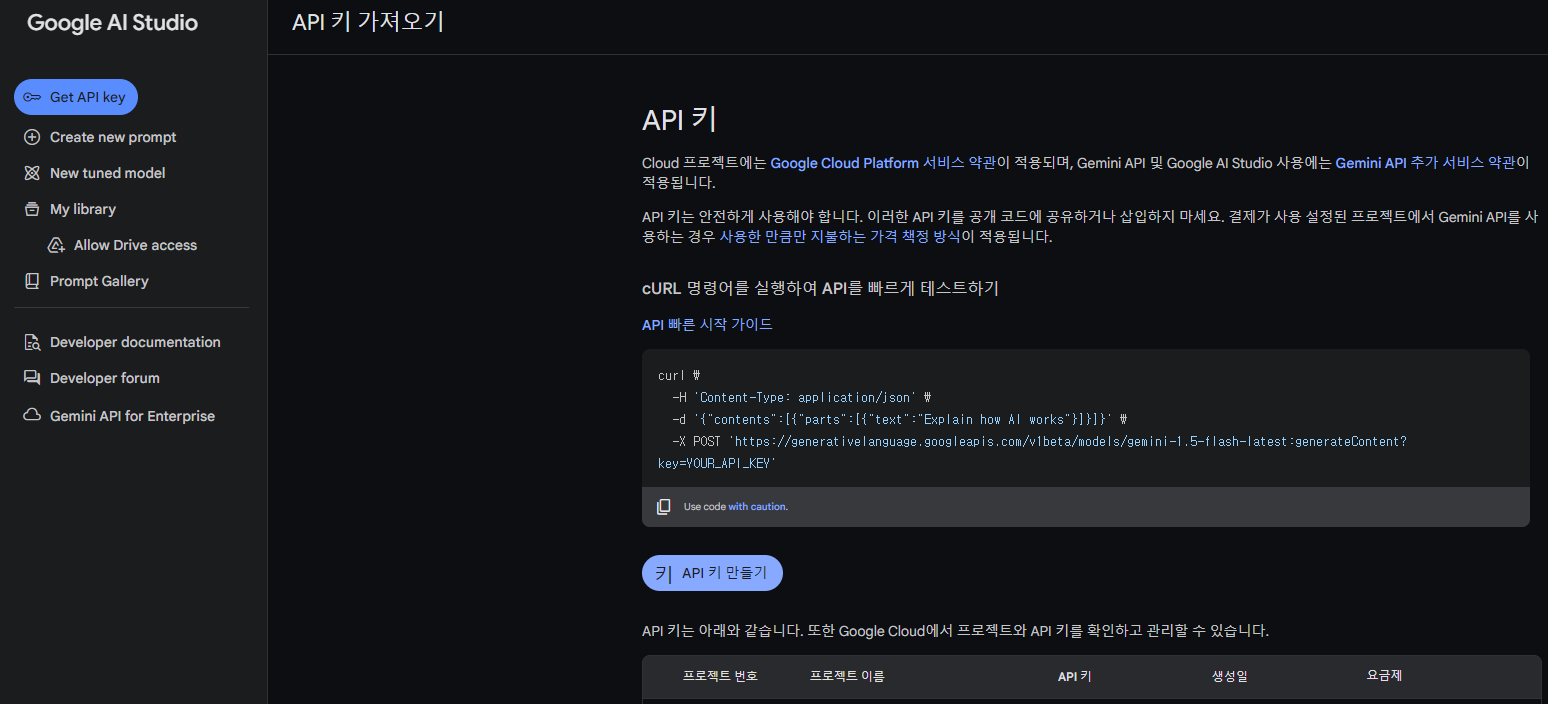Click the plus circle icon for Create new prompt

pos(32,137)
